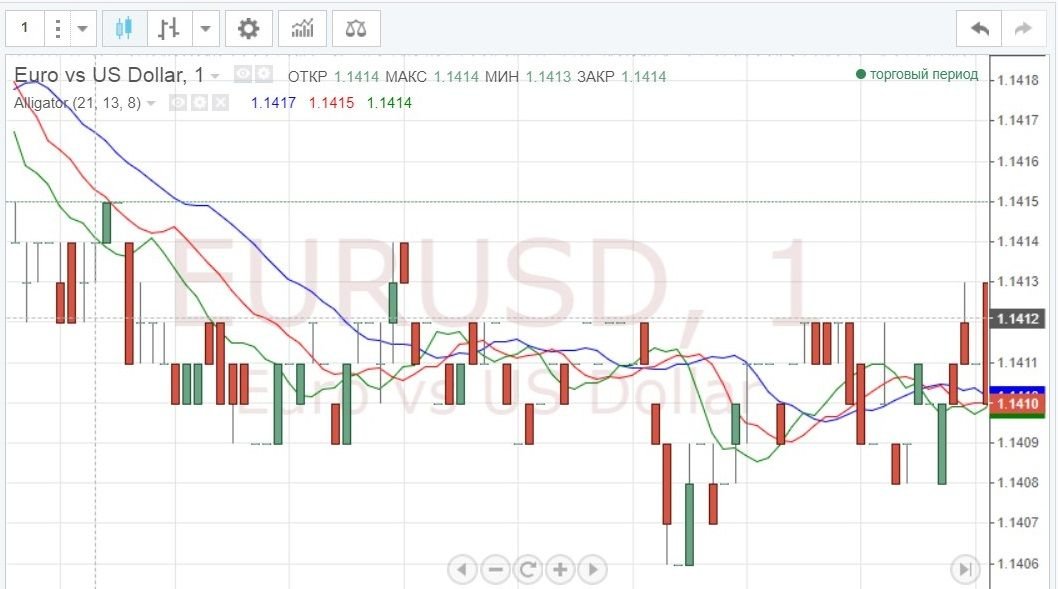Screen dimensions: 1058x589
Task: Open the compare scales icon
Action: coord(356,28)
